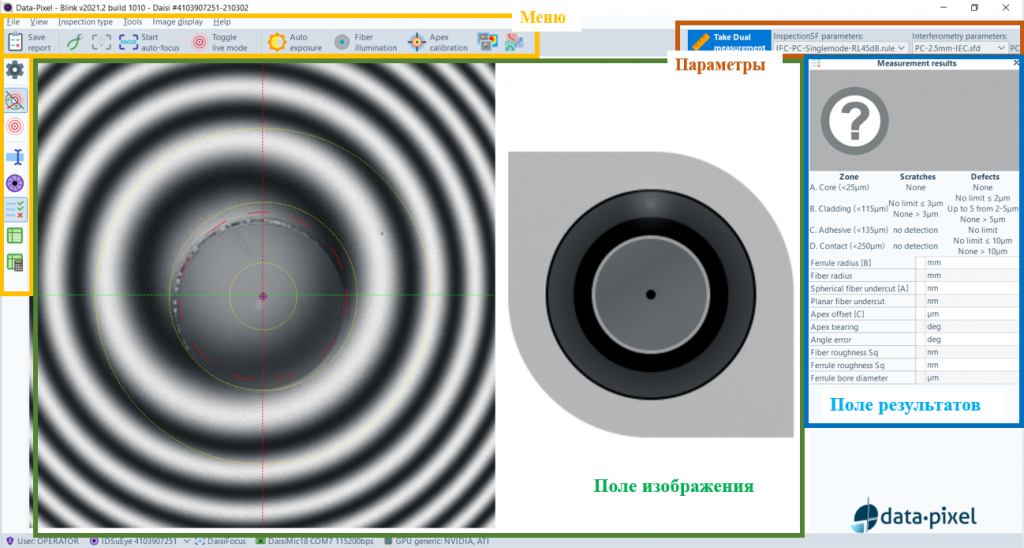Click the green spreadsheet with calculator icon
This screenshot has height=548, width=1024.
pyautogui.click(x=15, y=262)
